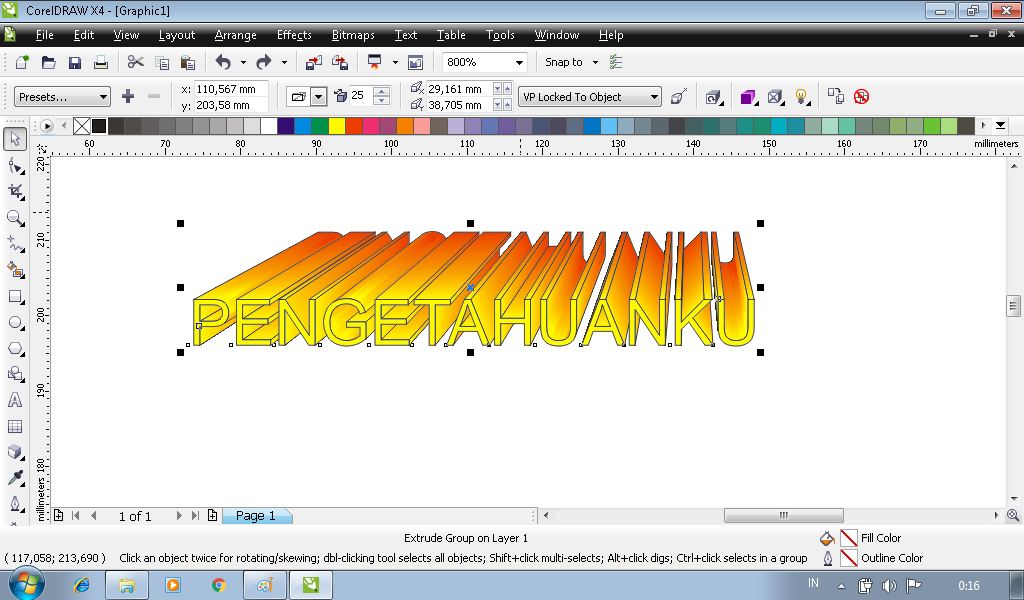Viewport: 1024px width, 600px height.
Task: Select the Table tool
Action: pyautogui.click(x=14, y=426)
